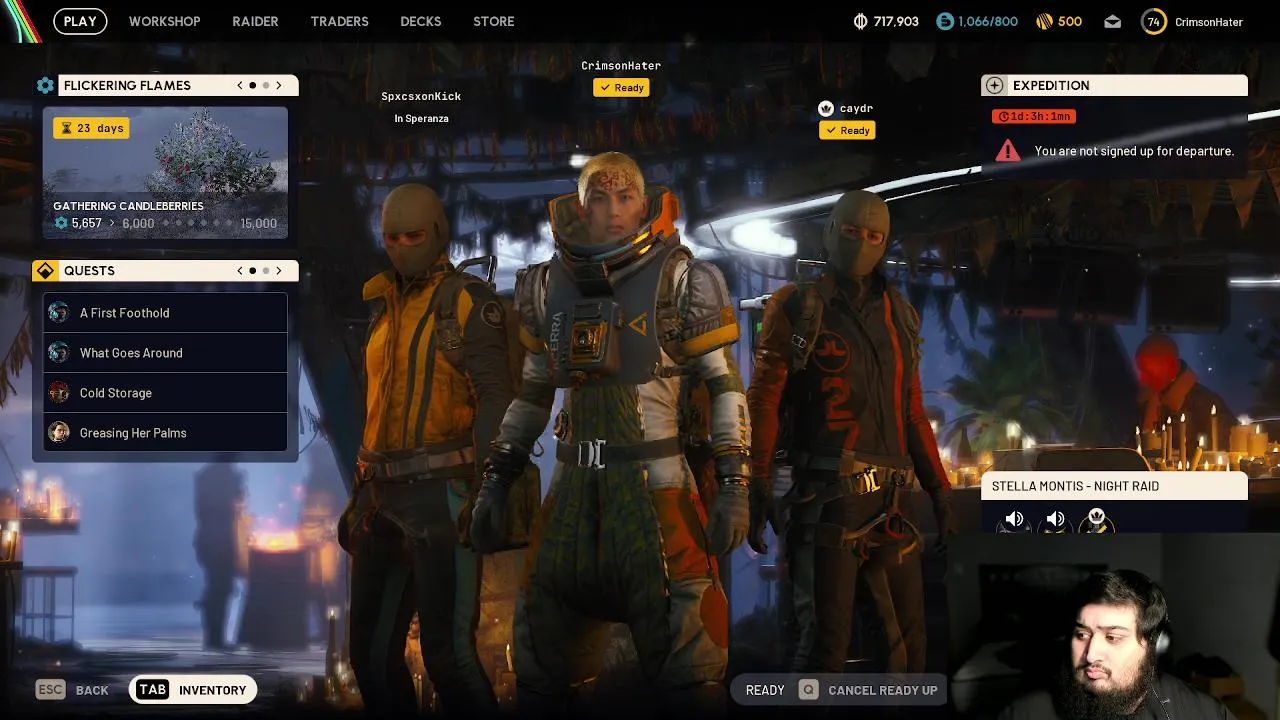Image resolution: width=1280 pixels, height=720 pixels.
Task: Click Cold Storage quest giver icon
Action: click(59, 393)
